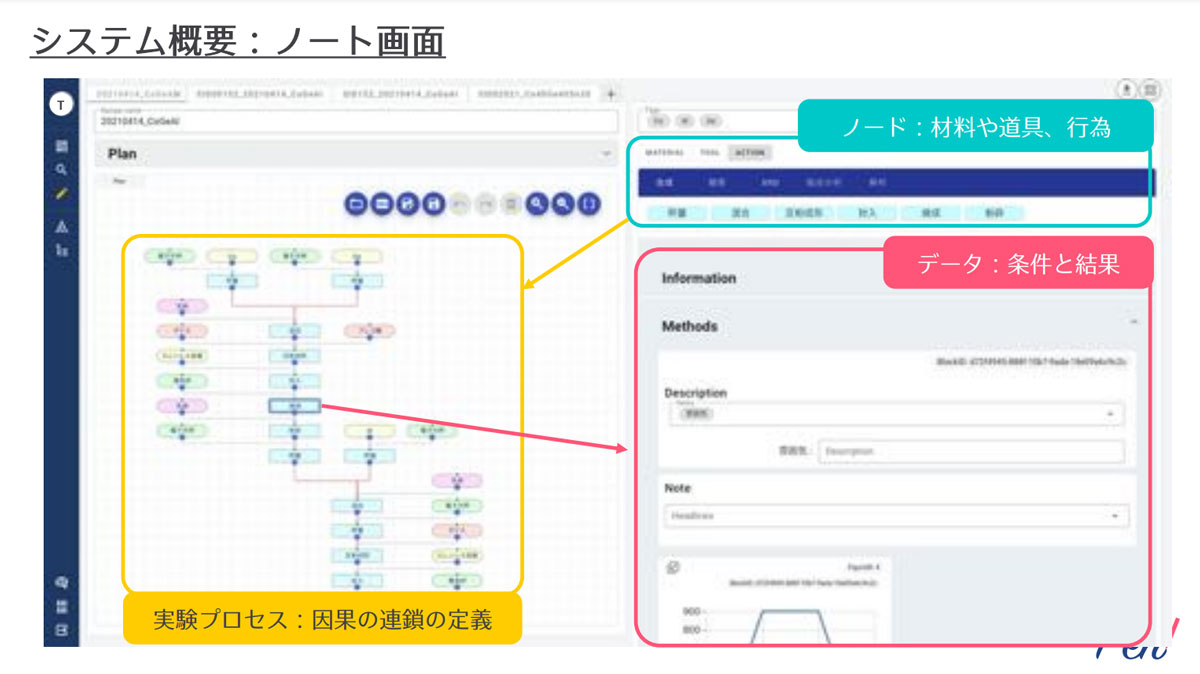Click the warning triangle icon in the sidebar
Image resolution: width=1200 pixels, height=674 pixels.
click(62, 227)
